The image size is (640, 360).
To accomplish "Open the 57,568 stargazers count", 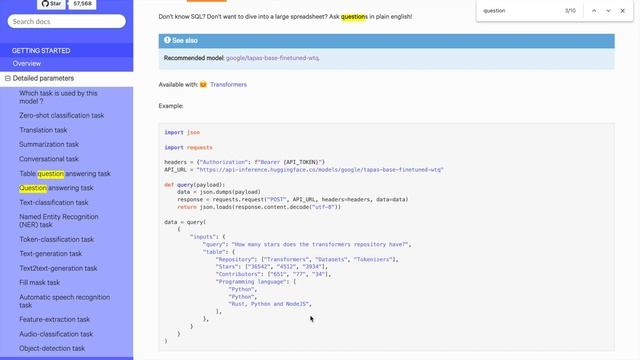I will point(82,4).
